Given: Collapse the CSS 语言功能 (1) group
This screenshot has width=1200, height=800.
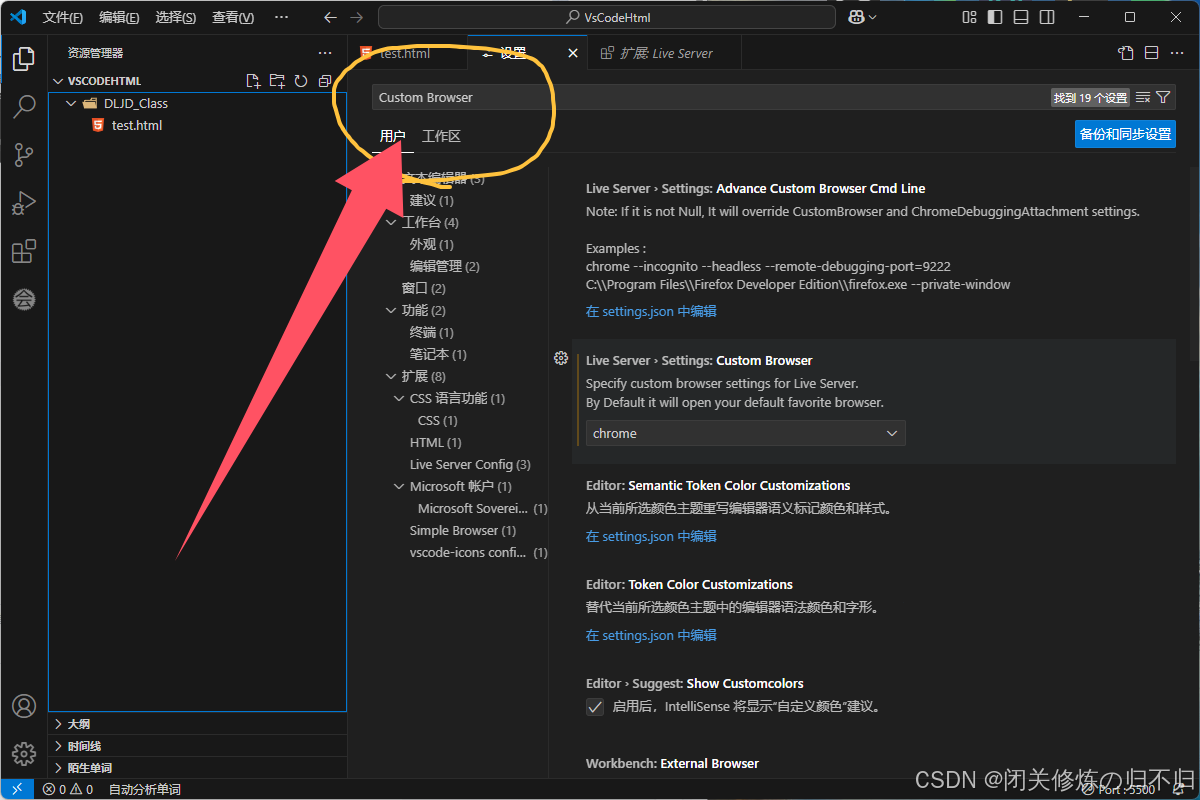Looking at the screenshot, I should tap(399, 398).
